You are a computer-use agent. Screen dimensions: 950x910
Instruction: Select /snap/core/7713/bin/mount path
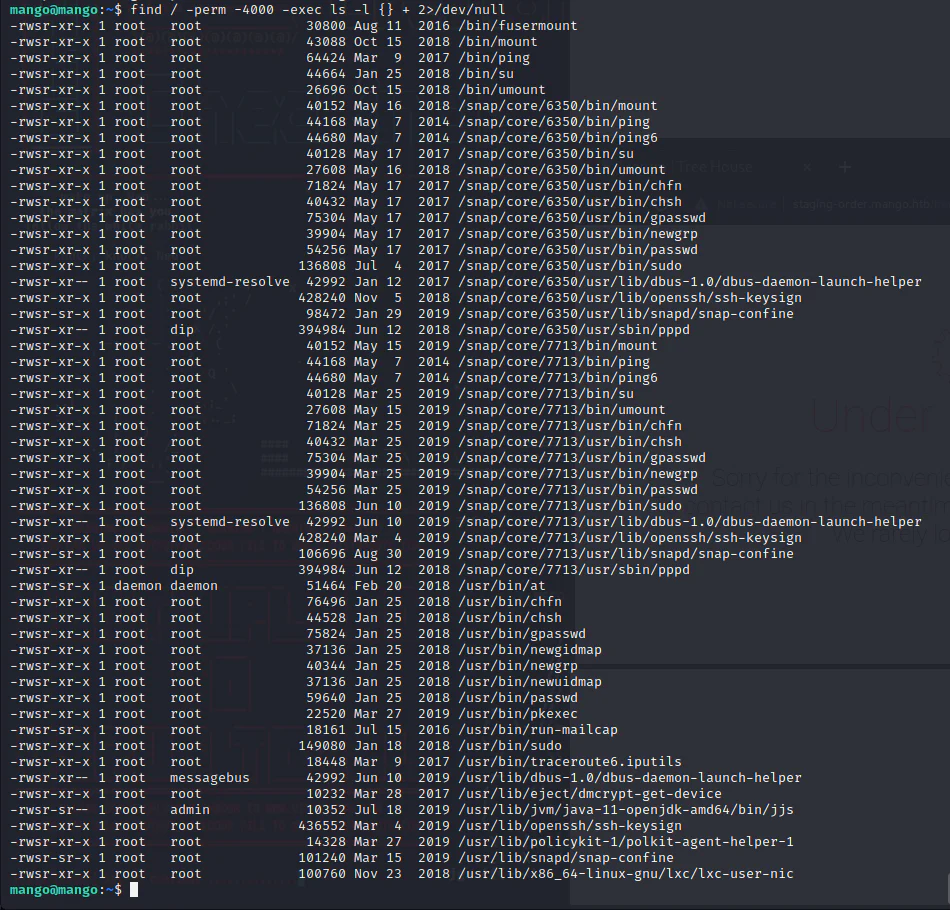(x=558, y=346)
